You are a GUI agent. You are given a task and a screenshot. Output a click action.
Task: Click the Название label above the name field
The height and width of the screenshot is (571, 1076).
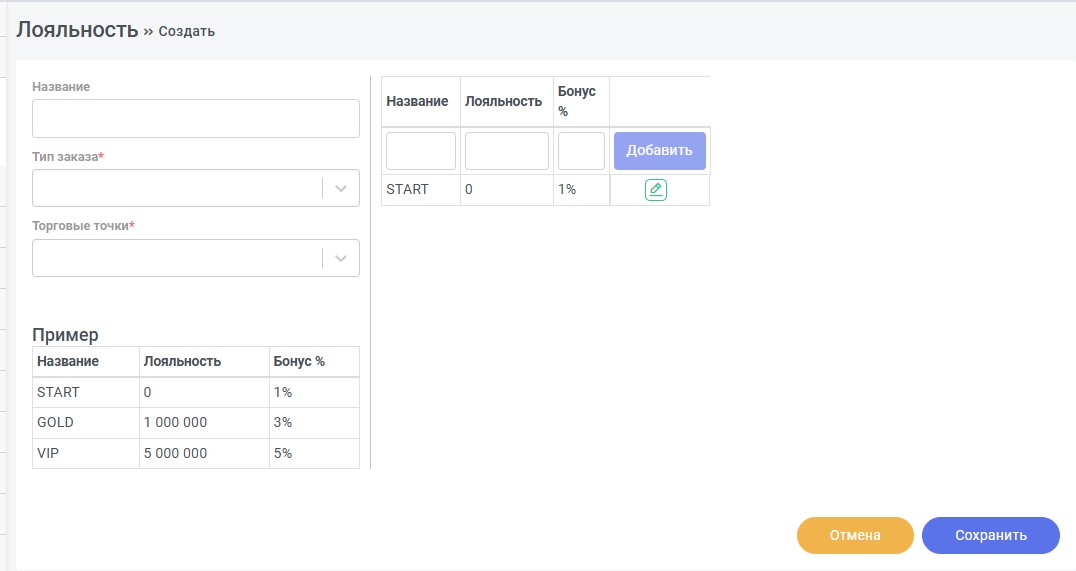pos(61,86)
